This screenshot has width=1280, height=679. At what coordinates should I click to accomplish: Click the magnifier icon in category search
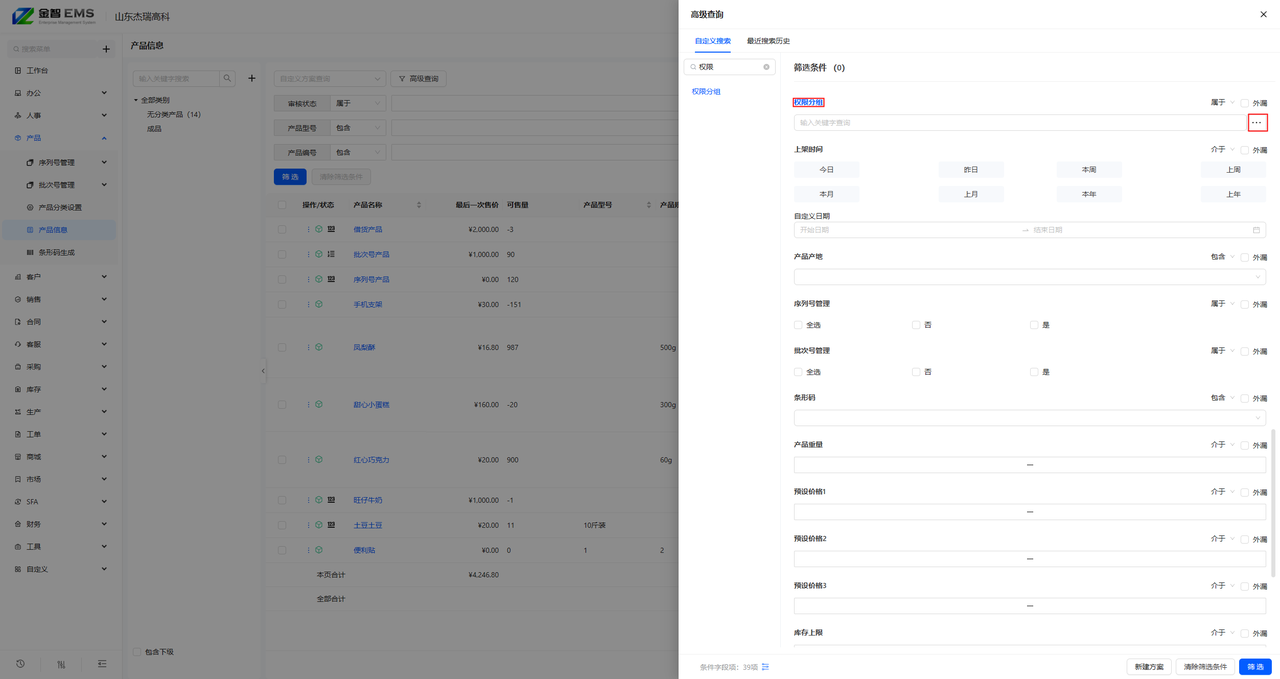[x=228, y=78]
